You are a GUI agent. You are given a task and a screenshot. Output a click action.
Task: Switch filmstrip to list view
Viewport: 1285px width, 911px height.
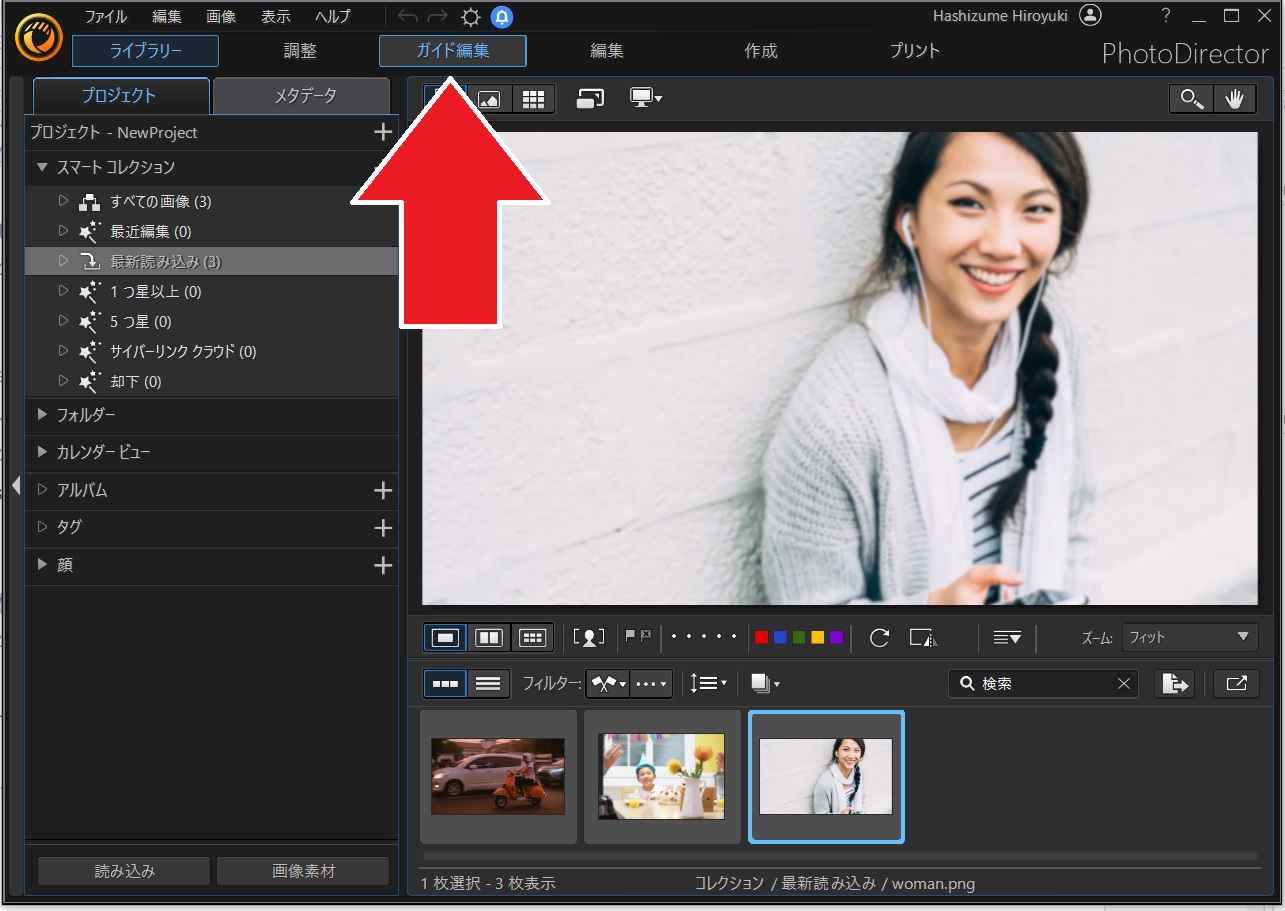pyautogui.click(x=488, y=683)
